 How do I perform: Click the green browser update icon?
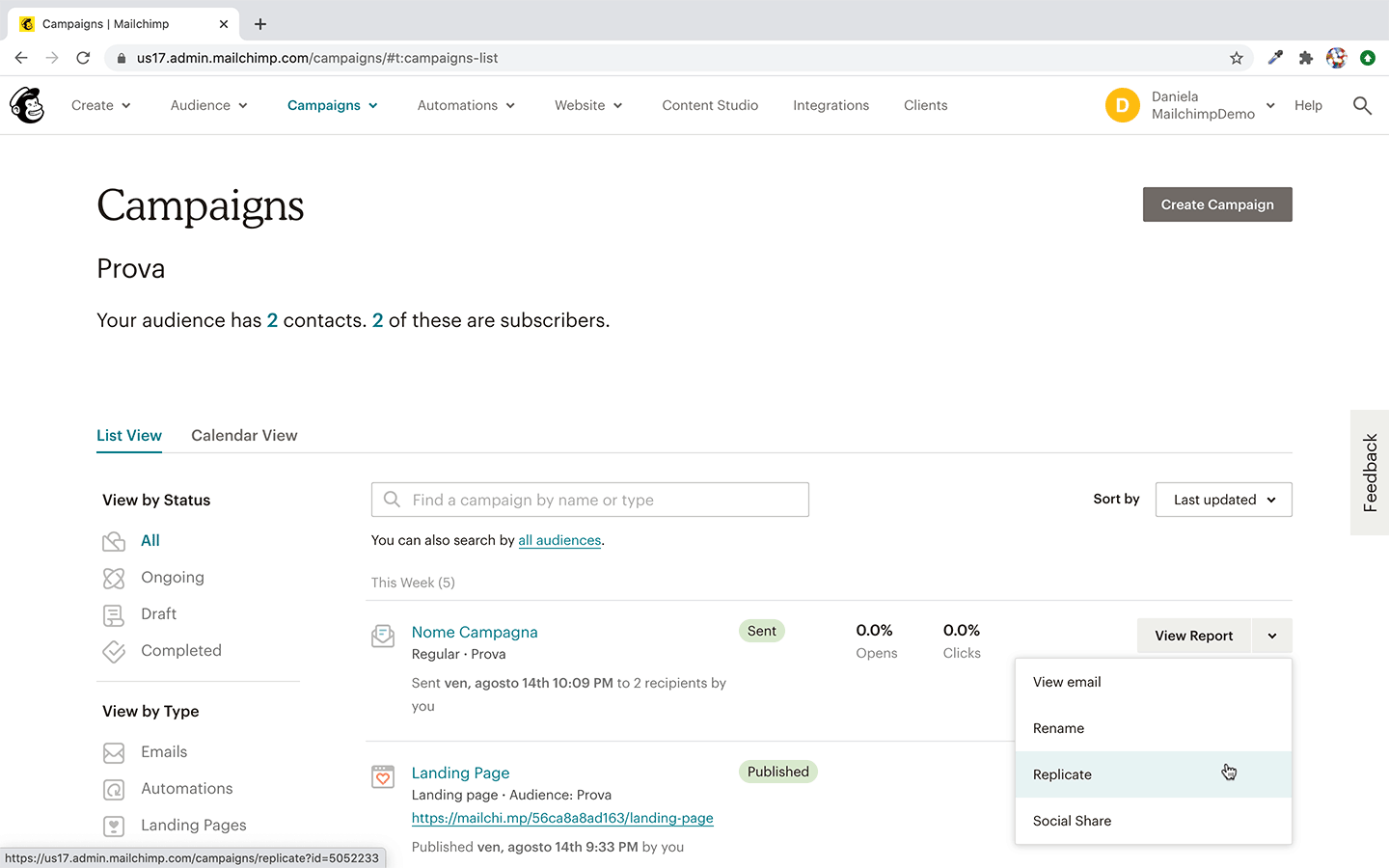coord(1368,58)
